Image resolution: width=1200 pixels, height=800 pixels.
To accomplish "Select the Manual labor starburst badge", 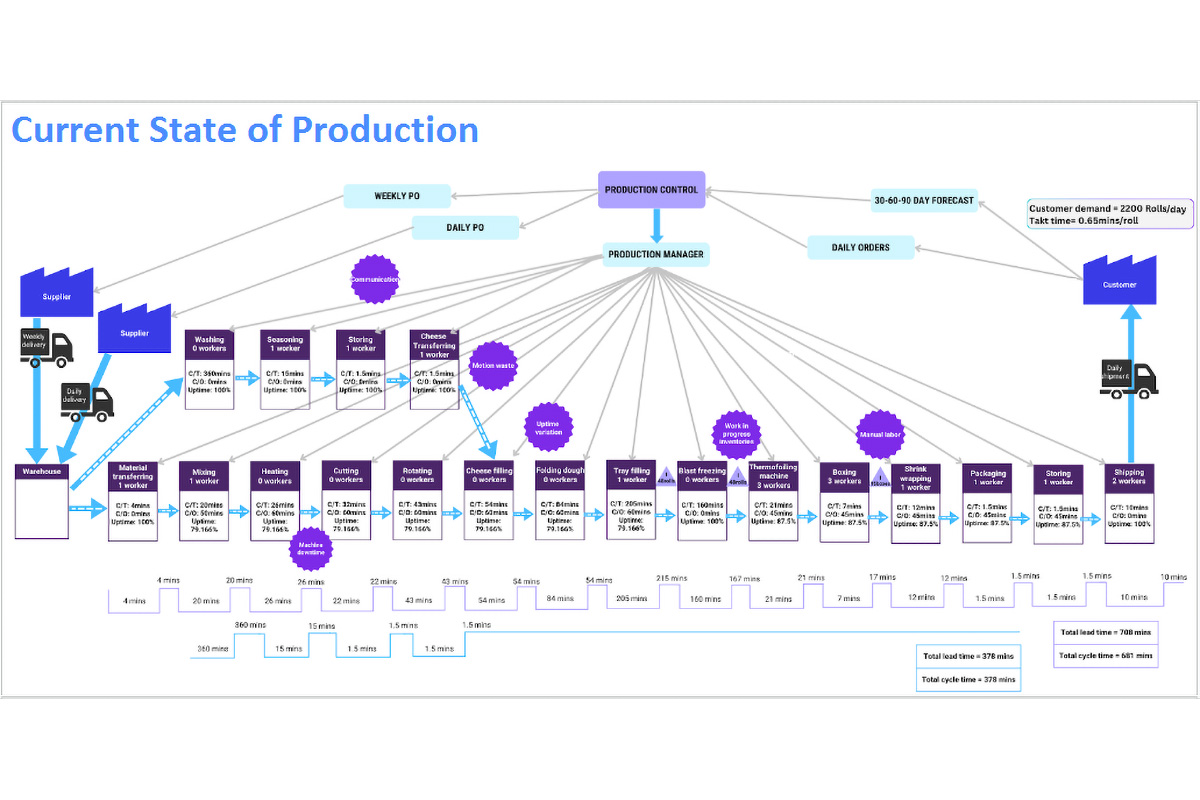I will pos(881,434).
